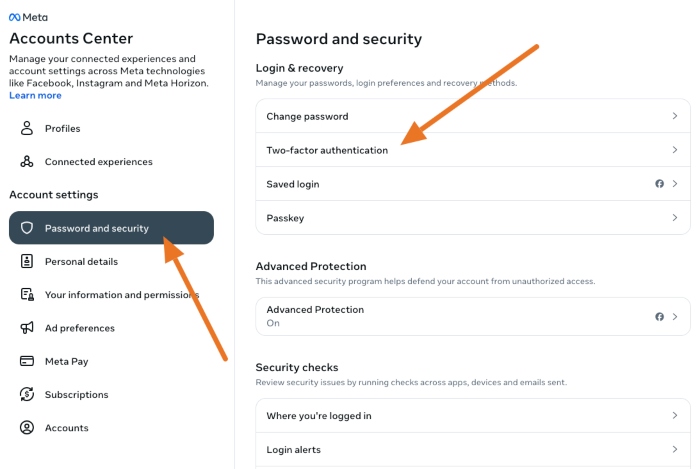Click the Profiles person icon
This screenshot has width=700, height=469.
point(27,128)
